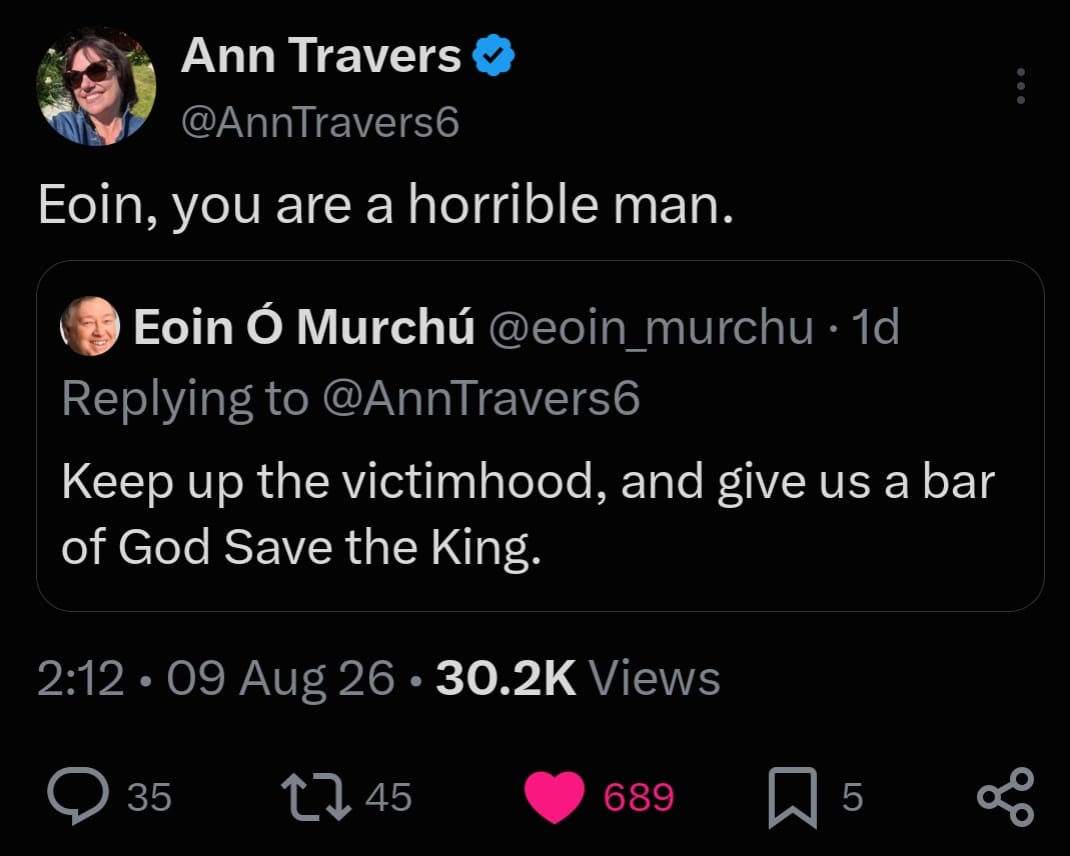This screenshot has width=1070, height=856.
Task: Unlike the tweet via pink heart
Action: click(554, 797)
